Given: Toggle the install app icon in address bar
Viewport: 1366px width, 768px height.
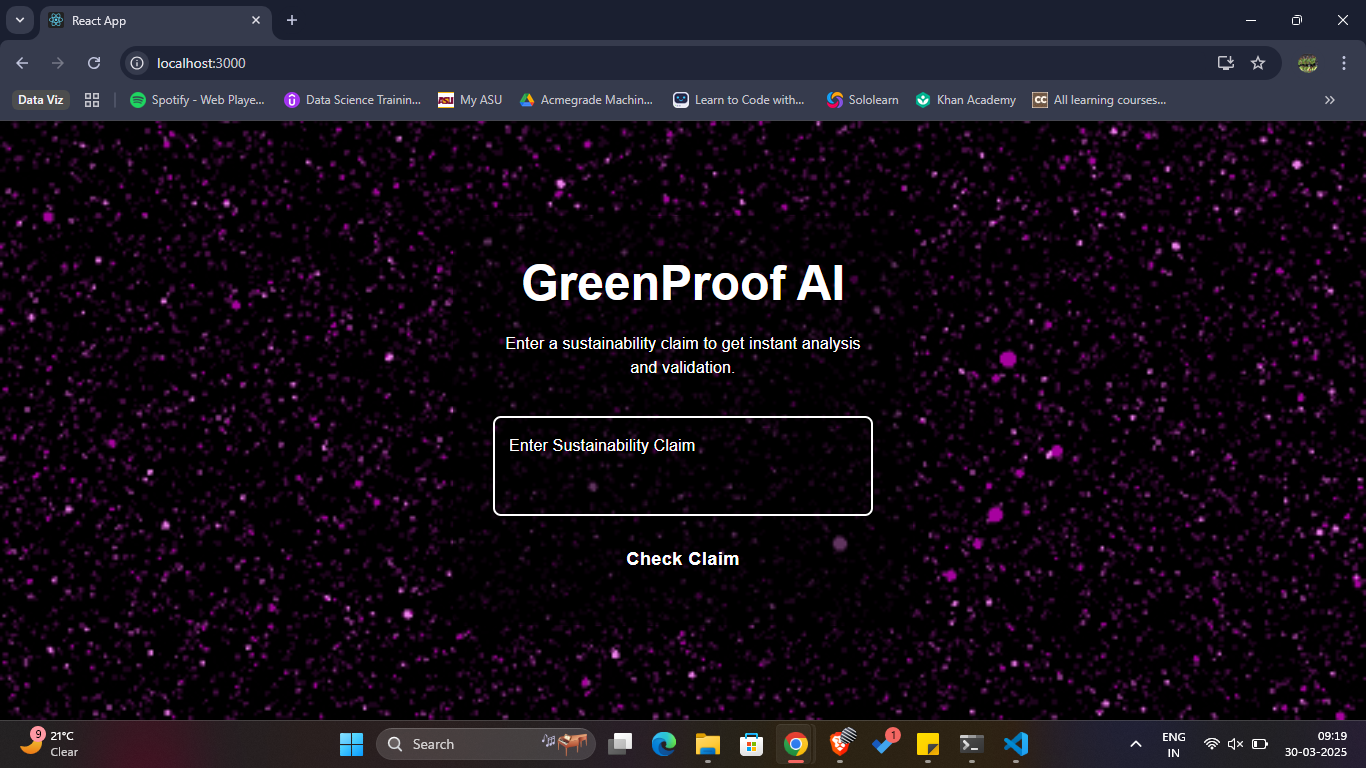Looking at the screenshot, I should pos(1225,62).
